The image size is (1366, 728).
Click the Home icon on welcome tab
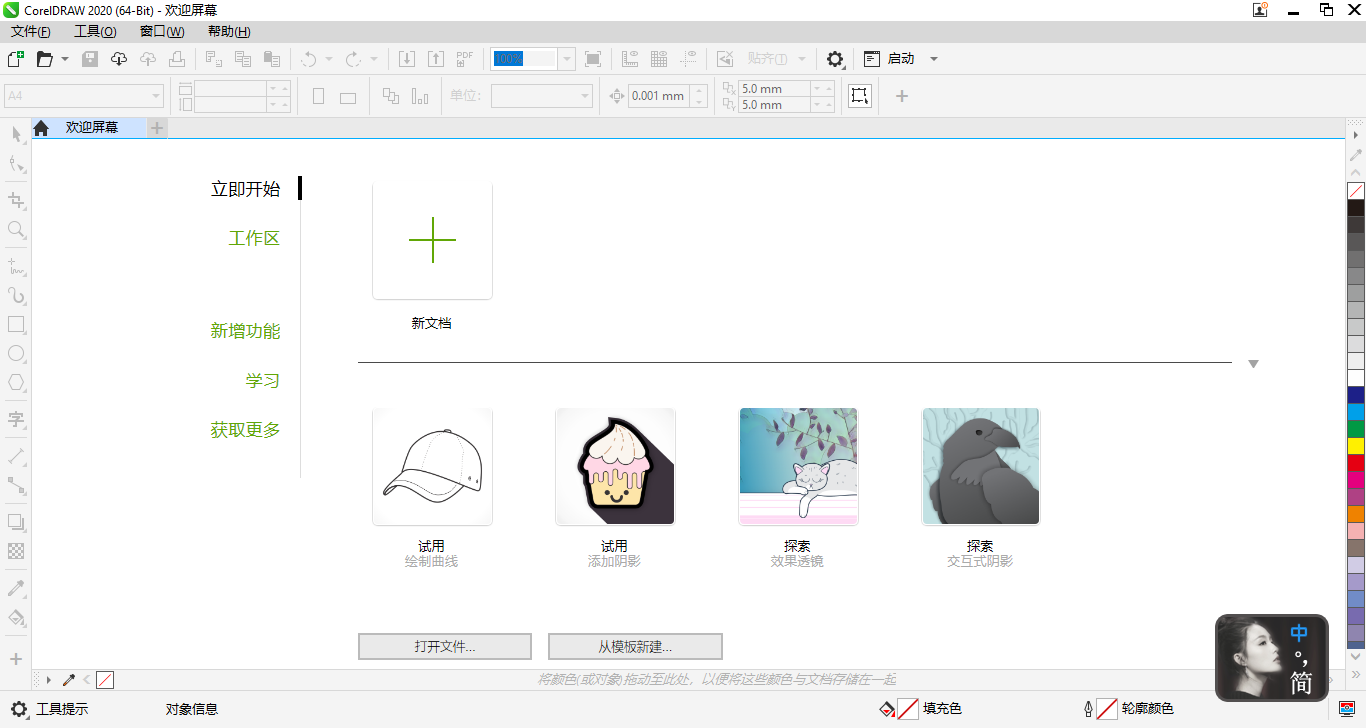[41, 128]
